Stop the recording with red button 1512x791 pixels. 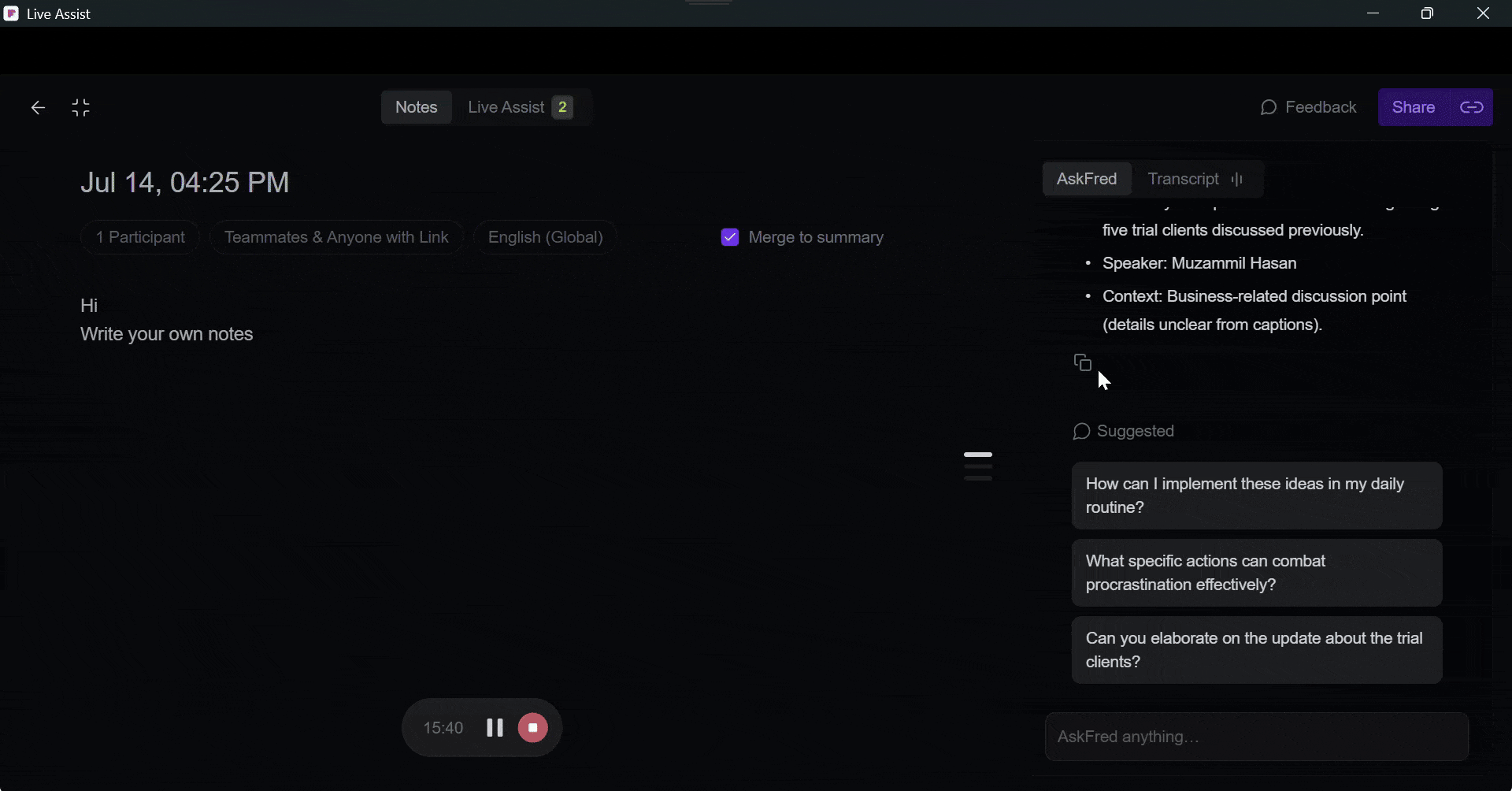533,728
